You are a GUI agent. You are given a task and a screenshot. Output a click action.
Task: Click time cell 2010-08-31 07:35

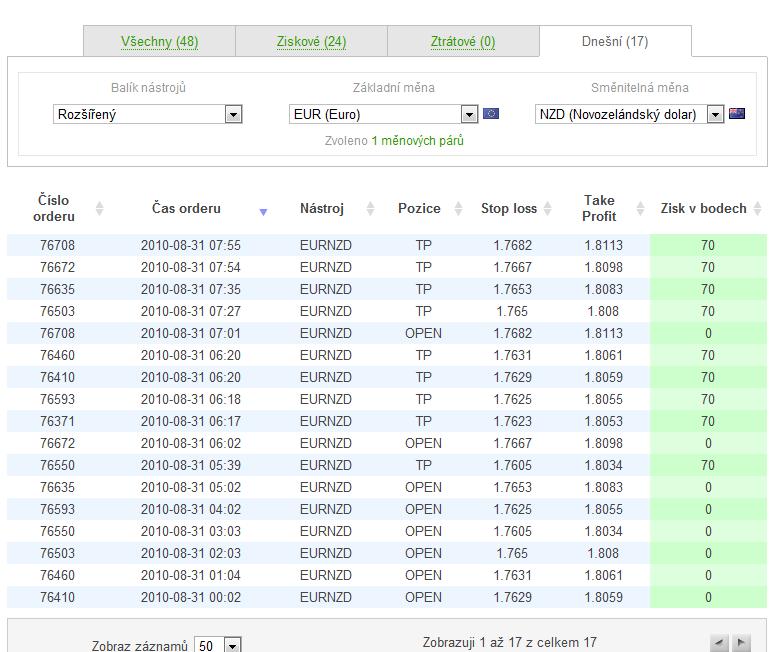coord(191,290)
